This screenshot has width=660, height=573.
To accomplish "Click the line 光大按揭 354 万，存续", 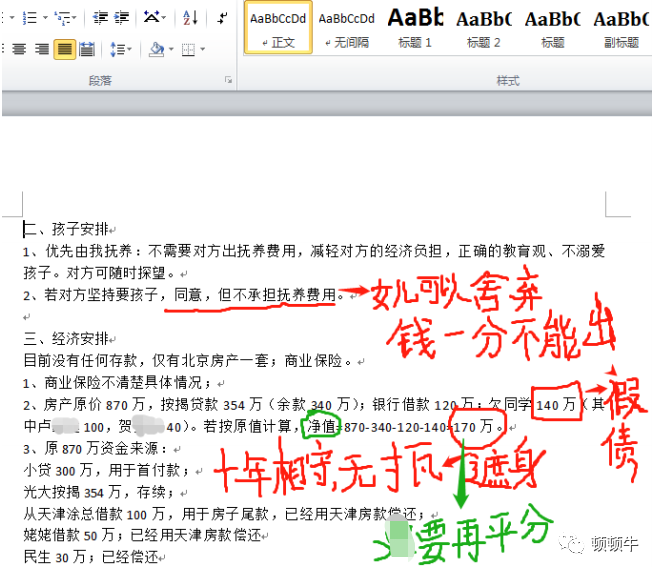I will [x=98, y=493].
